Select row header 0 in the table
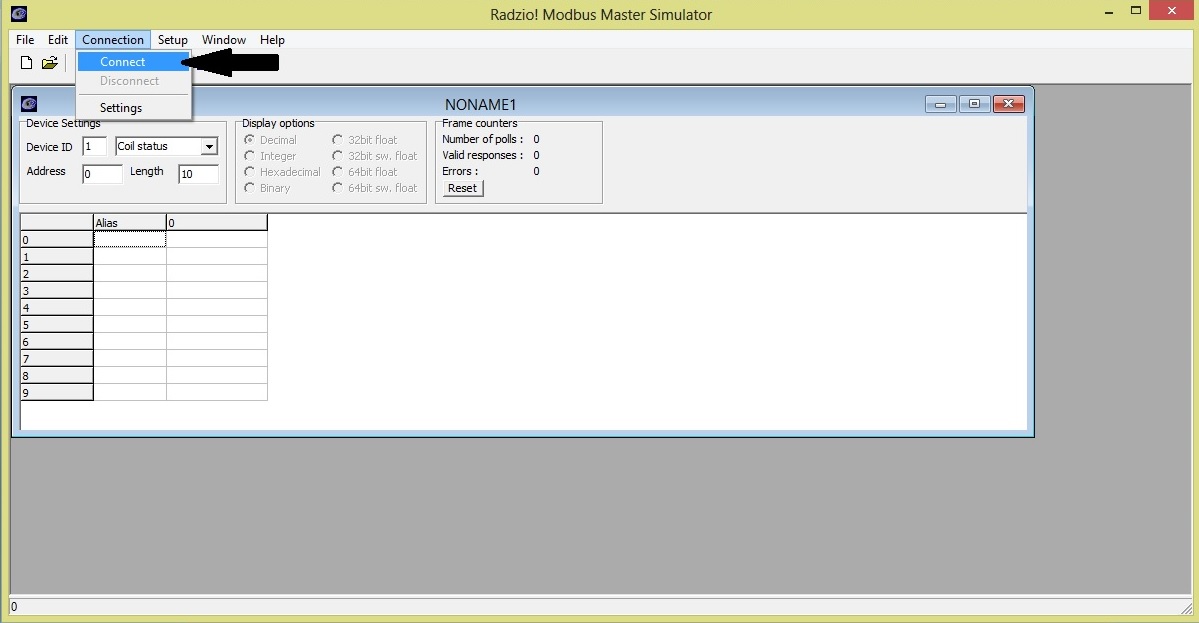The width and height of the screenshot is (1199, 623). [x=57, y=239]
